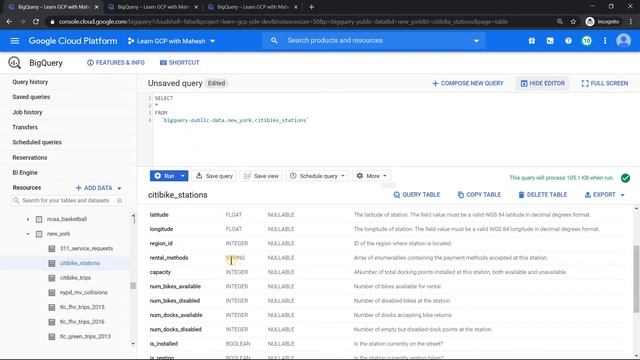Open the project selector Learn GCP with Mahesh
Viewport: 640px width, 360px height.
[x=171, y=41]
